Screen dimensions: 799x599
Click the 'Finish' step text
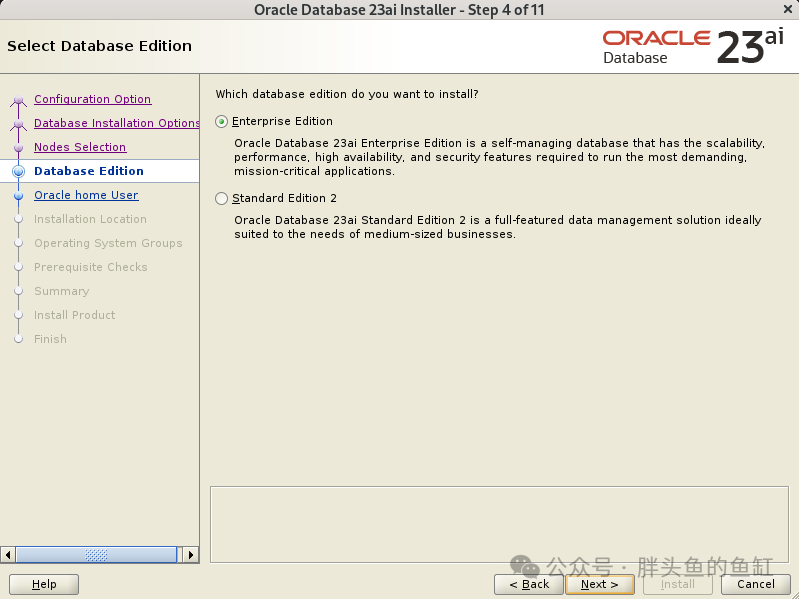(50, 339)
